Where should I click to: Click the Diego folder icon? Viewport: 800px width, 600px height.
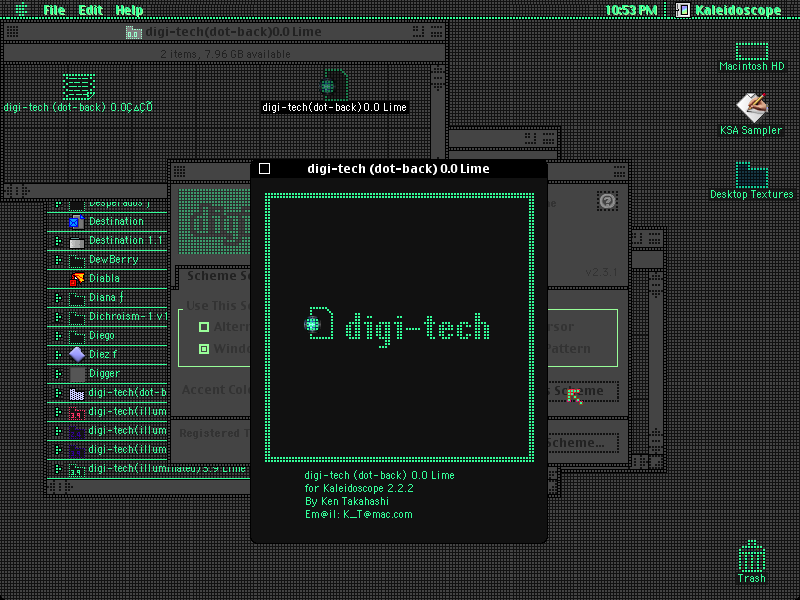[x=77, y=336]
